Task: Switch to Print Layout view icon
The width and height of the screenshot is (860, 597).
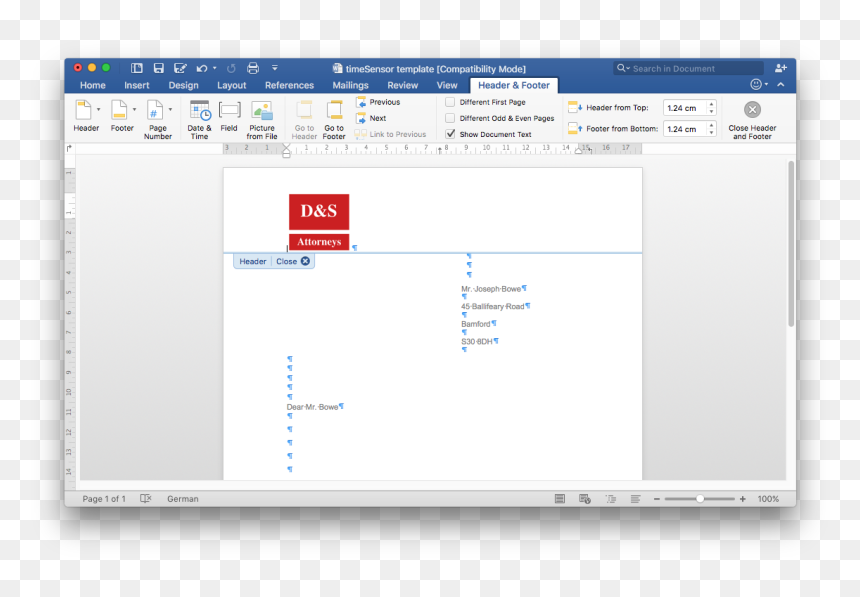Action: pos(559,499)
